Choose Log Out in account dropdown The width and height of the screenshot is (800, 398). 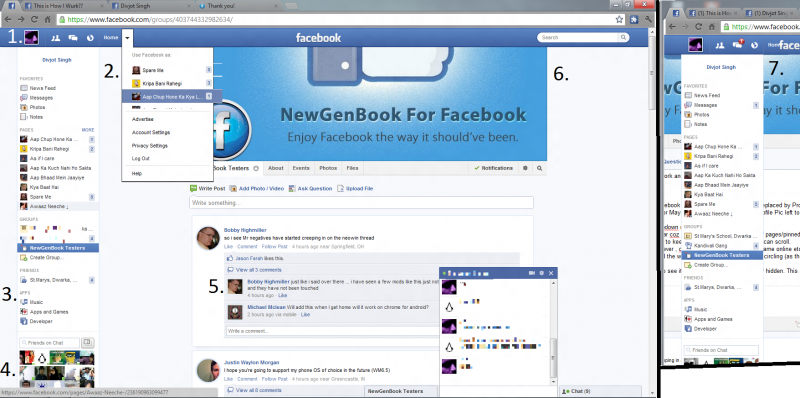tap(141, 159)
